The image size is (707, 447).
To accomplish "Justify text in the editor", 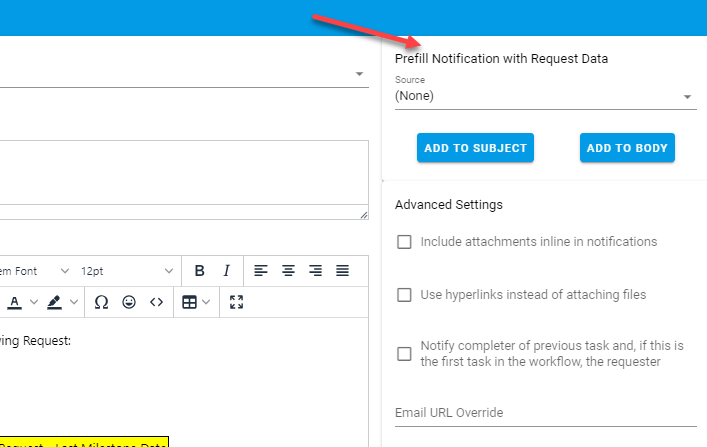I will pyautogui.click(x=342, y=271).
